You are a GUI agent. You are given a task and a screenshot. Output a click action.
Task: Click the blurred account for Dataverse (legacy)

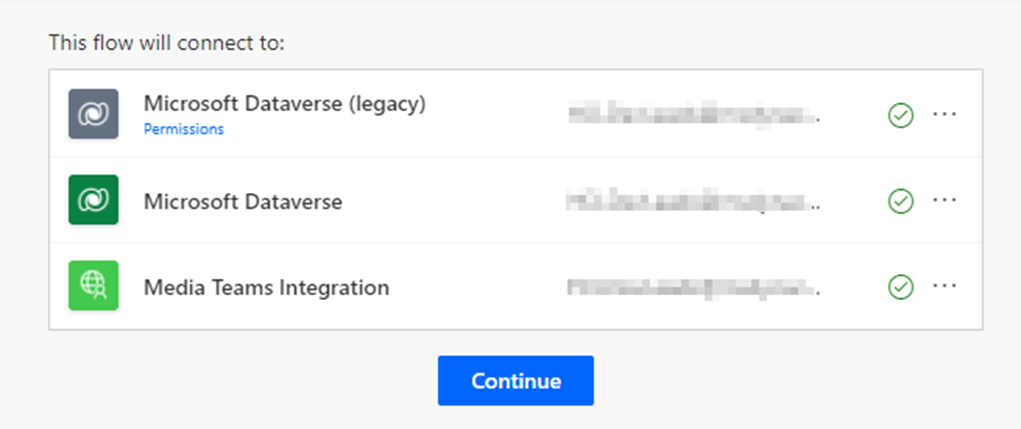tap(693, 115)
